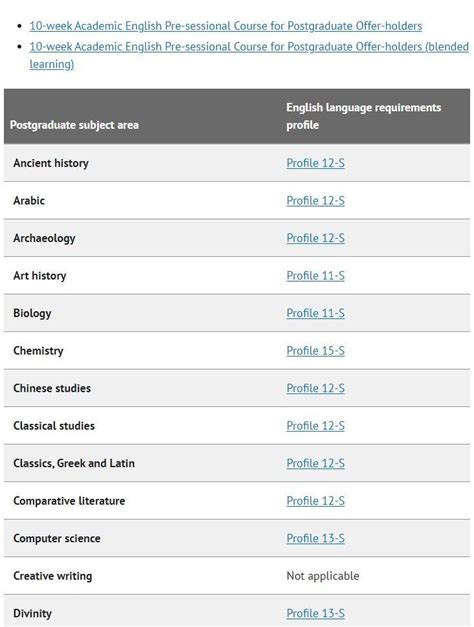Open Profile 12-S for Archaeology
474x627 pixels.
click(315, 238)
